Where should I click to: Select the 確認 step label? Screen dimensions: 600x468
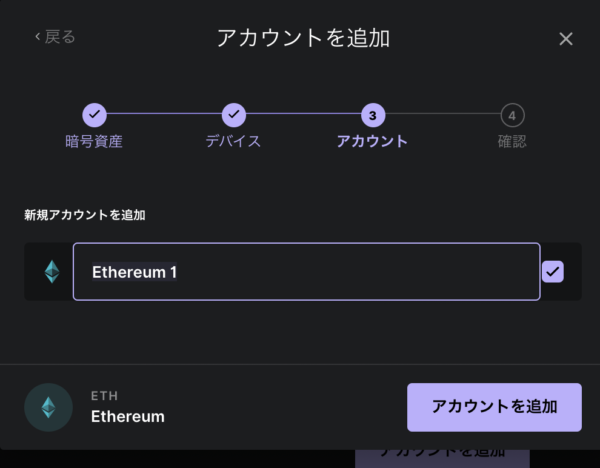tap(512, 142)
